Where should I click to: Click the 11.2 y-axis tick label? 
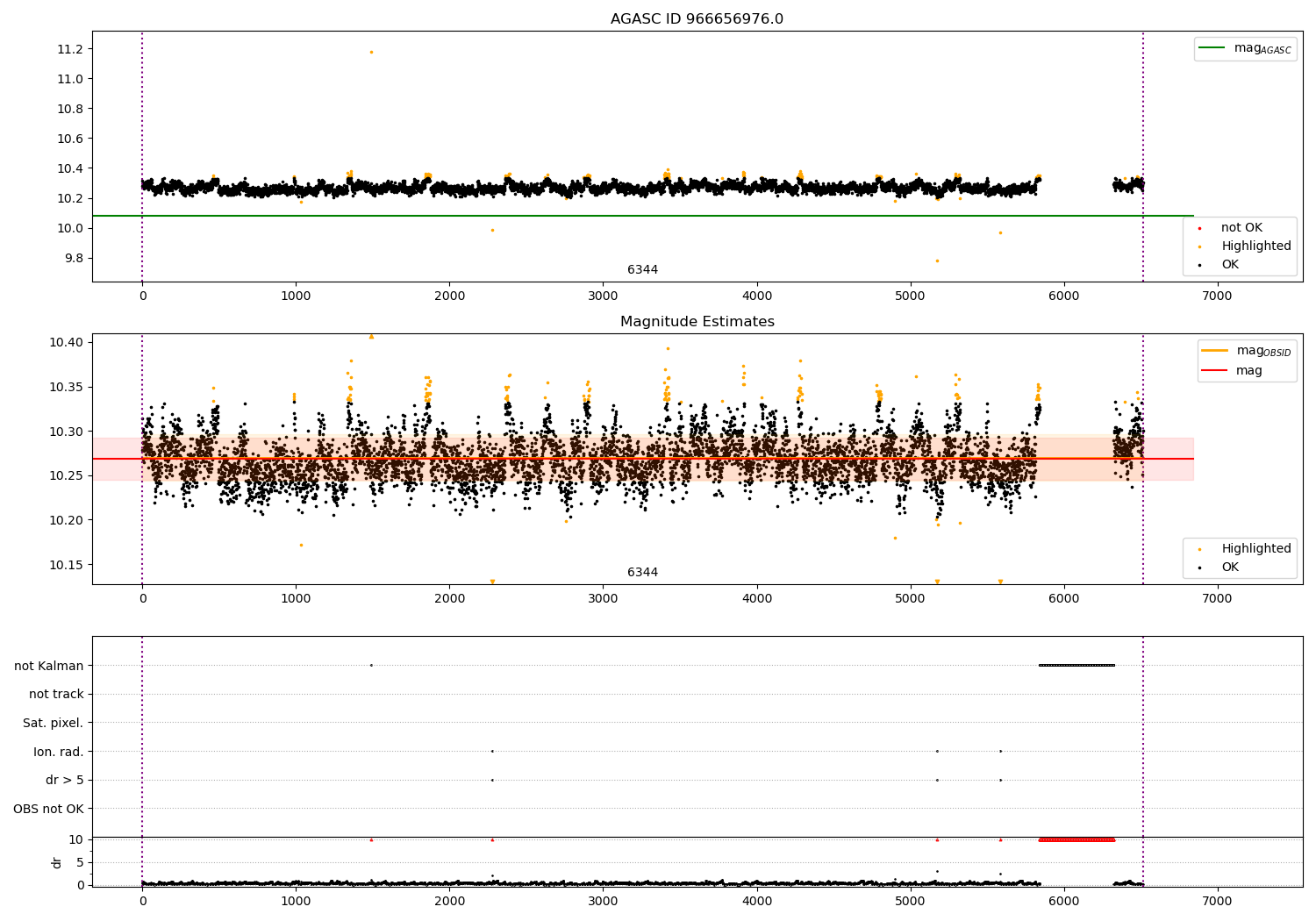pos(70,49)
